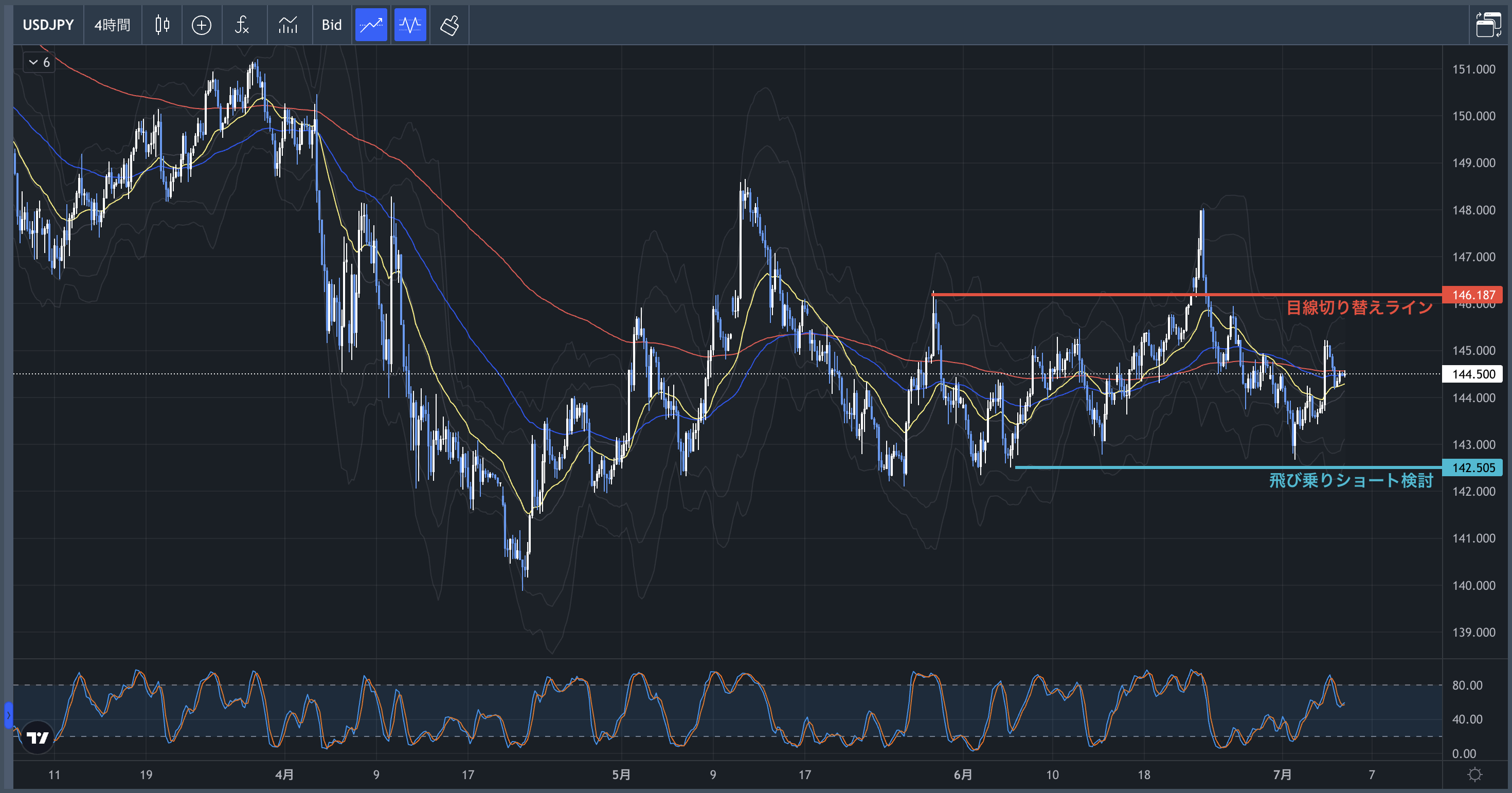Click the 151.000 price axis label
This screenshot has width=1512, height=793.
click(1473, 69)
